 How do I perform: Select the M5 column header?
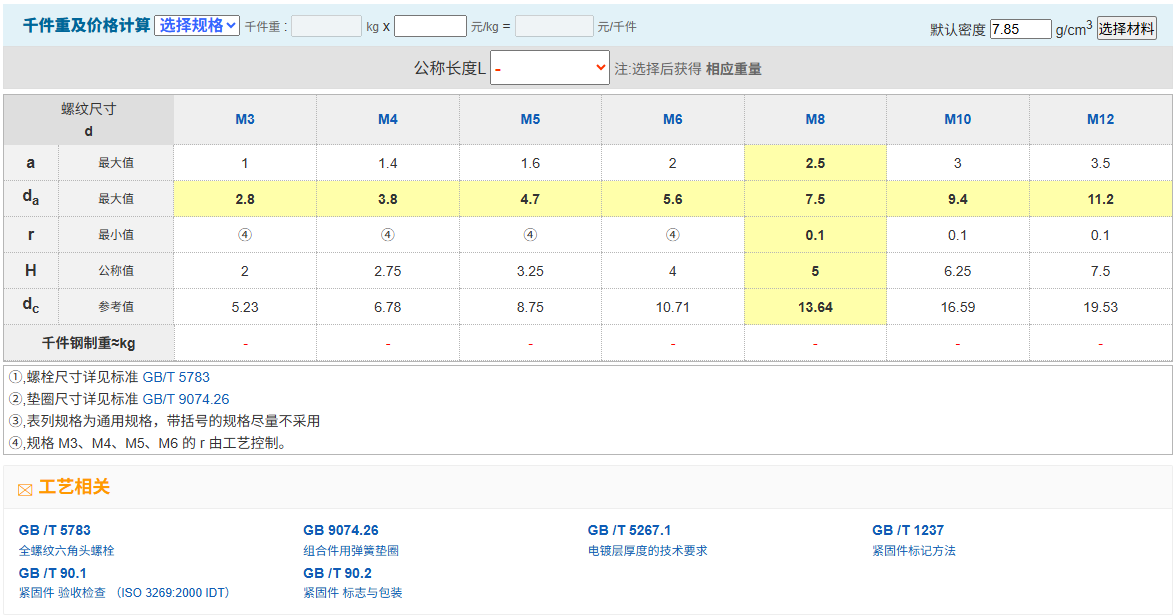coord(530,119)
